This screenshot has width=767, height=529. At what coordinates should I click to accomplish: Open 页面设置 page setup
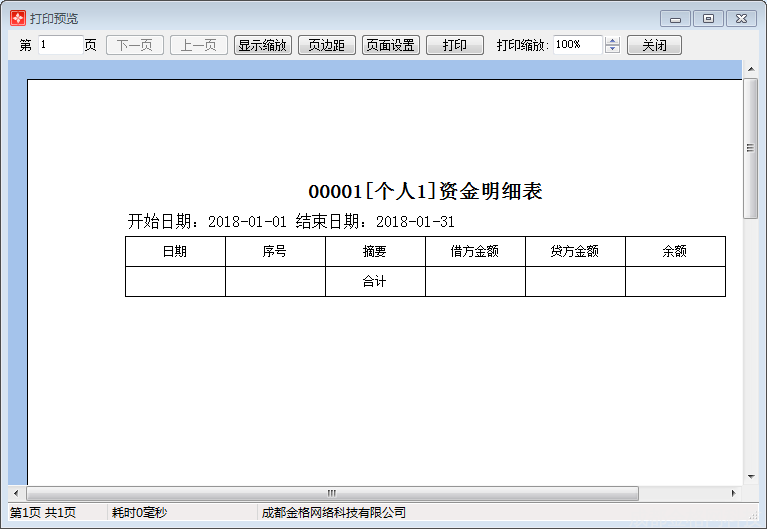click(390, 45)
